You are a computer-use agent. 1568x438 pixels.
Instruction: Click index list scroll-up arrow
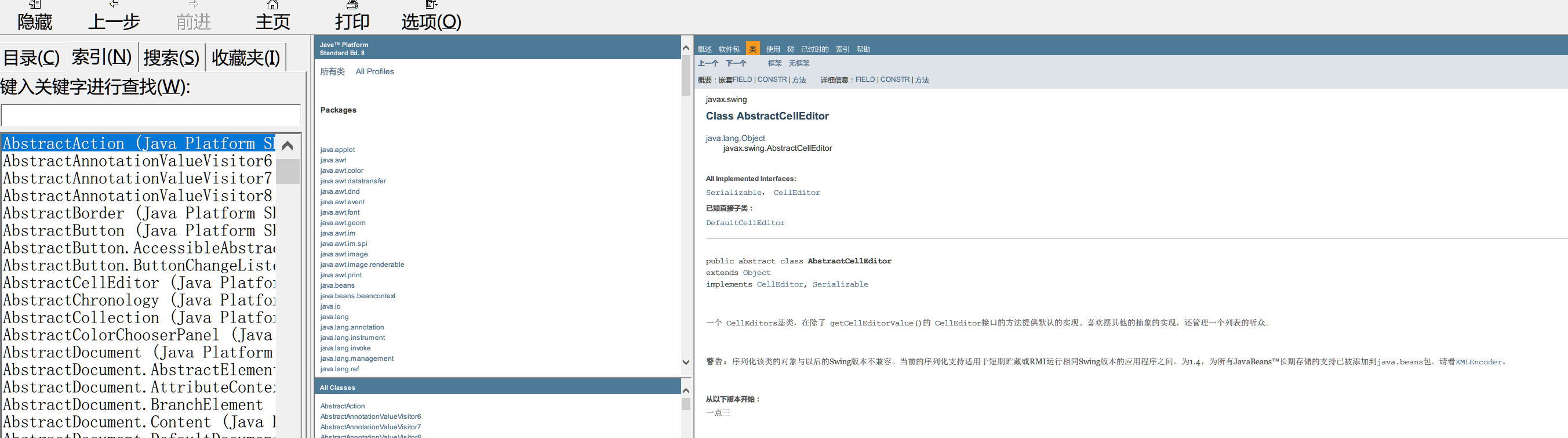[288, 146]
